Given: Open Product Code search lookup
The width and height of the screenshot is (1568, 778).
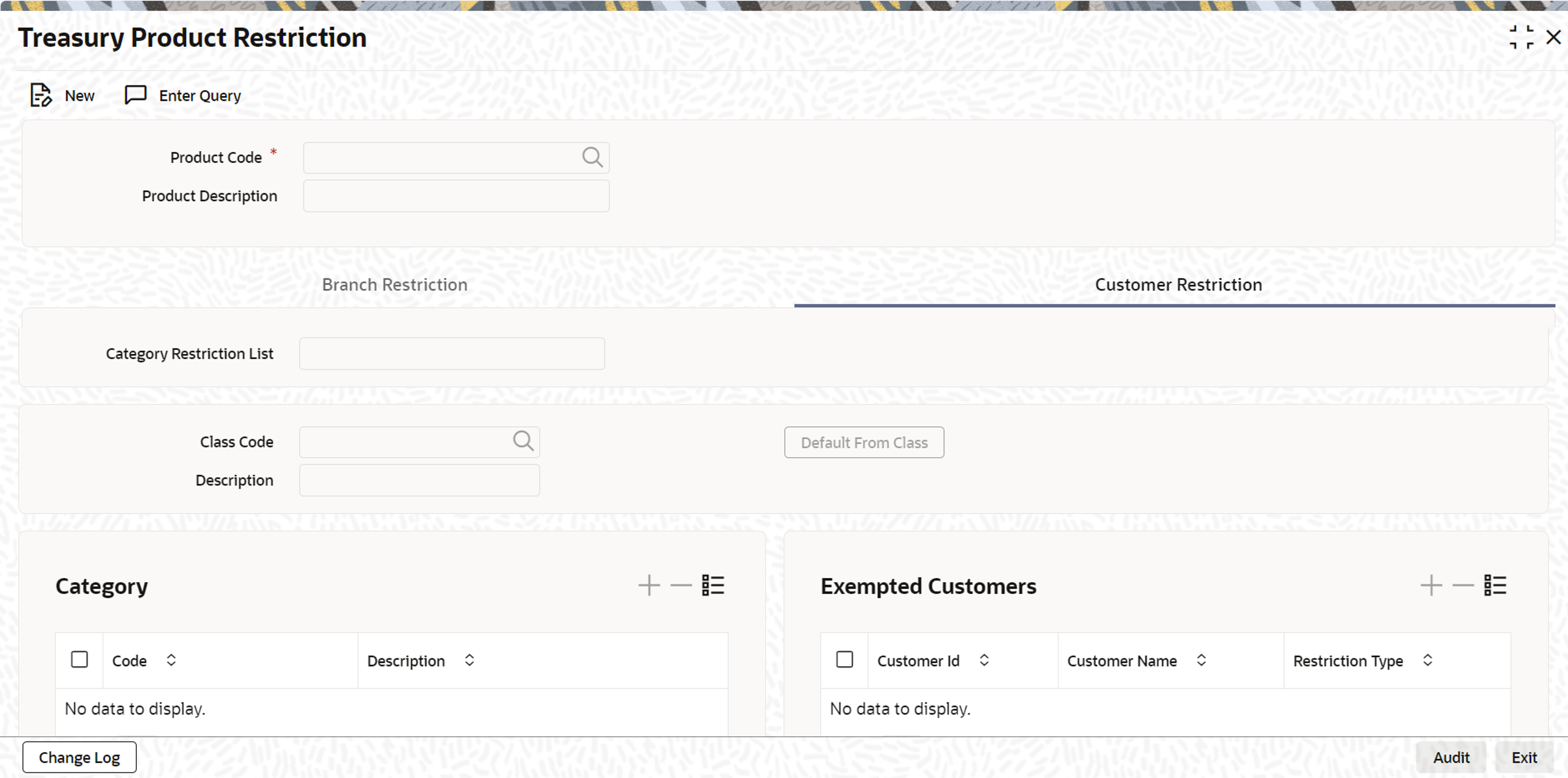Looking at the screenshot, I should coord(592,157).
